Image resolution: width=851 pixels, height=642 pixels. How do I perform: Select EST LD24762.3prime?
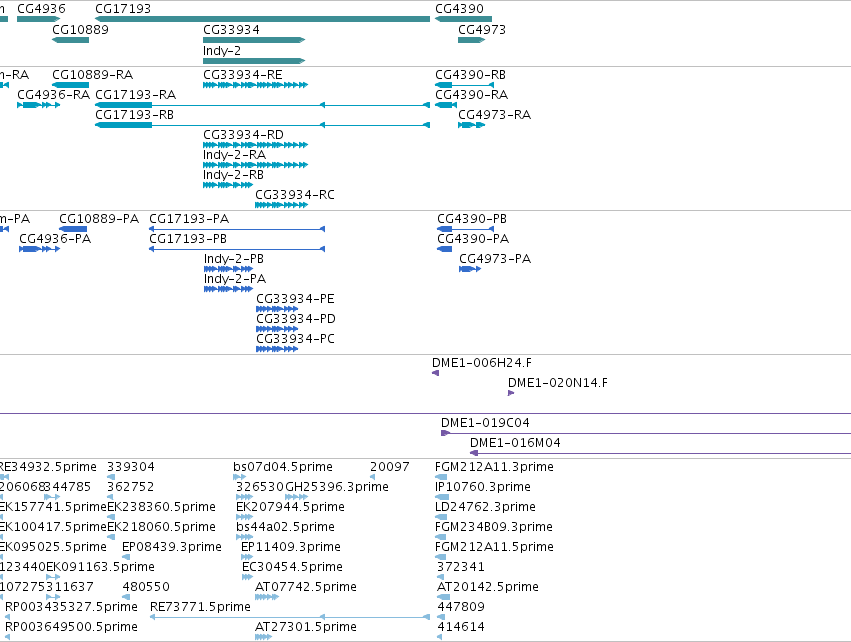485,507
